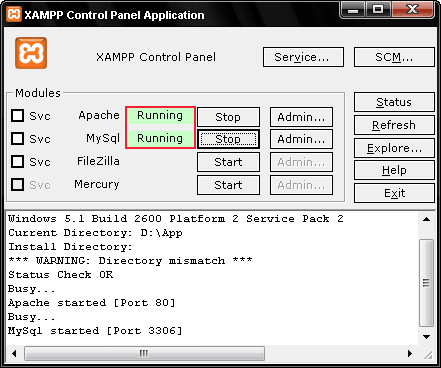Click the log vertical scrollbar up arrow
This screenshot has width=441, height=368.
pyautogui.click(x=426, y=219)
